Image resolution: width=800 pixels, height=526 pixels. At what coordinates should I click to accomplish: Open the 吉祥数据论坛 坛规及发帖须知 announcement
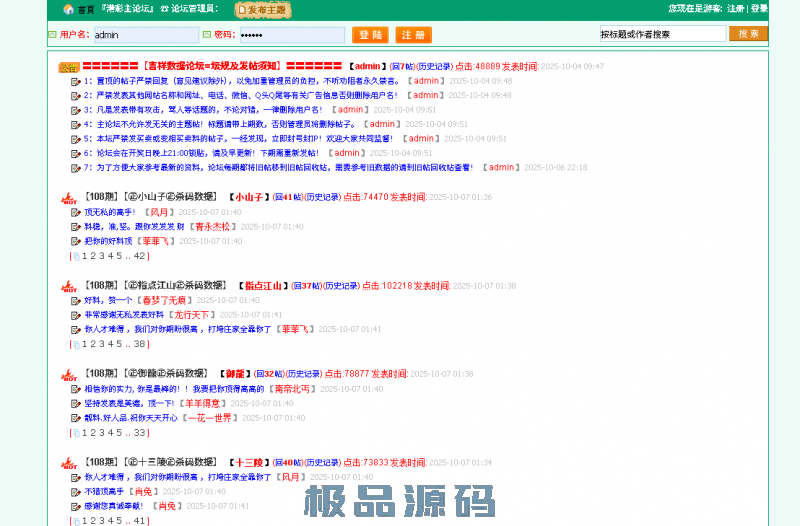coord(212,66)
